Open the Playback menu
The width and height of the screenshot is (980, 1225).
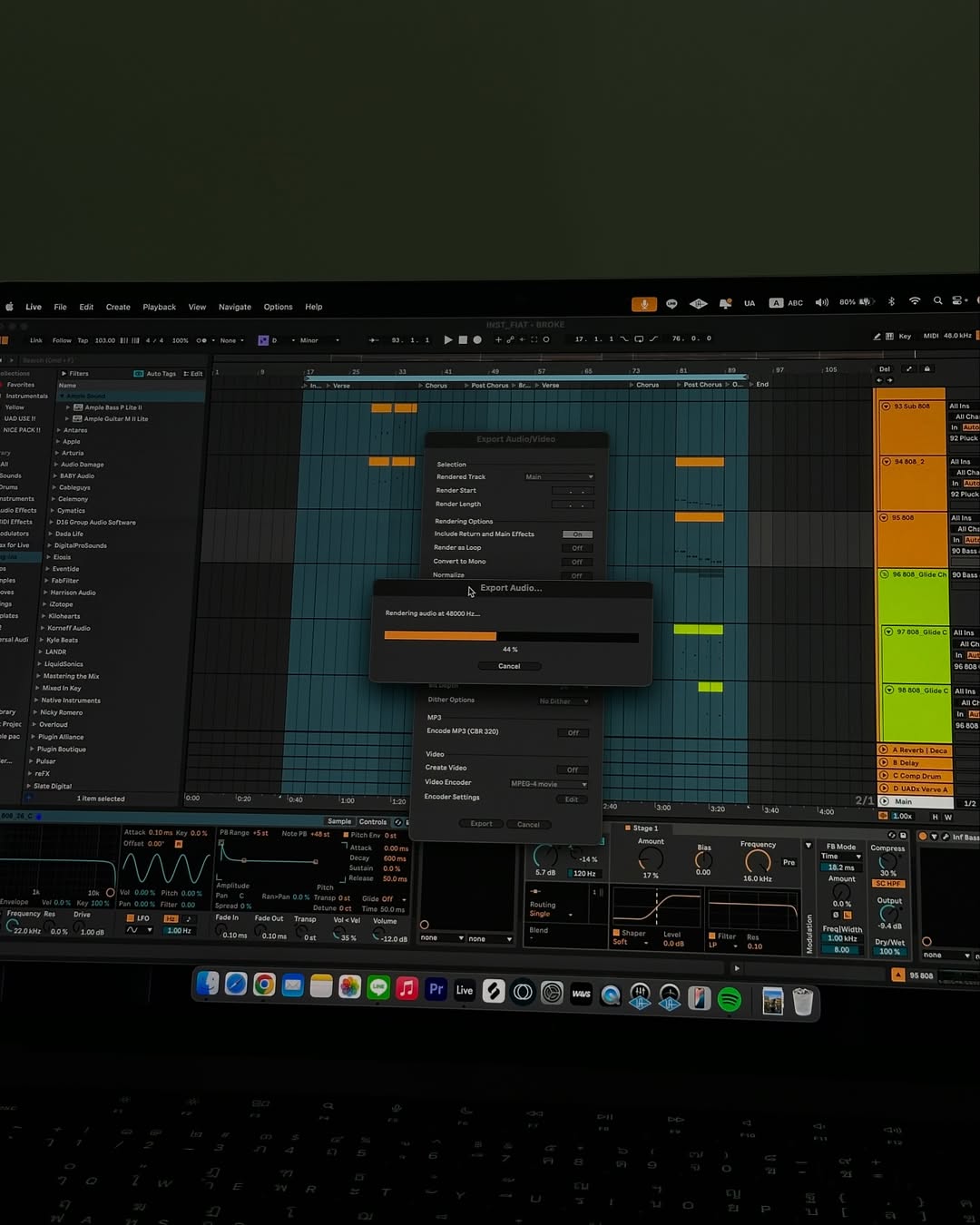pos(159,307)
